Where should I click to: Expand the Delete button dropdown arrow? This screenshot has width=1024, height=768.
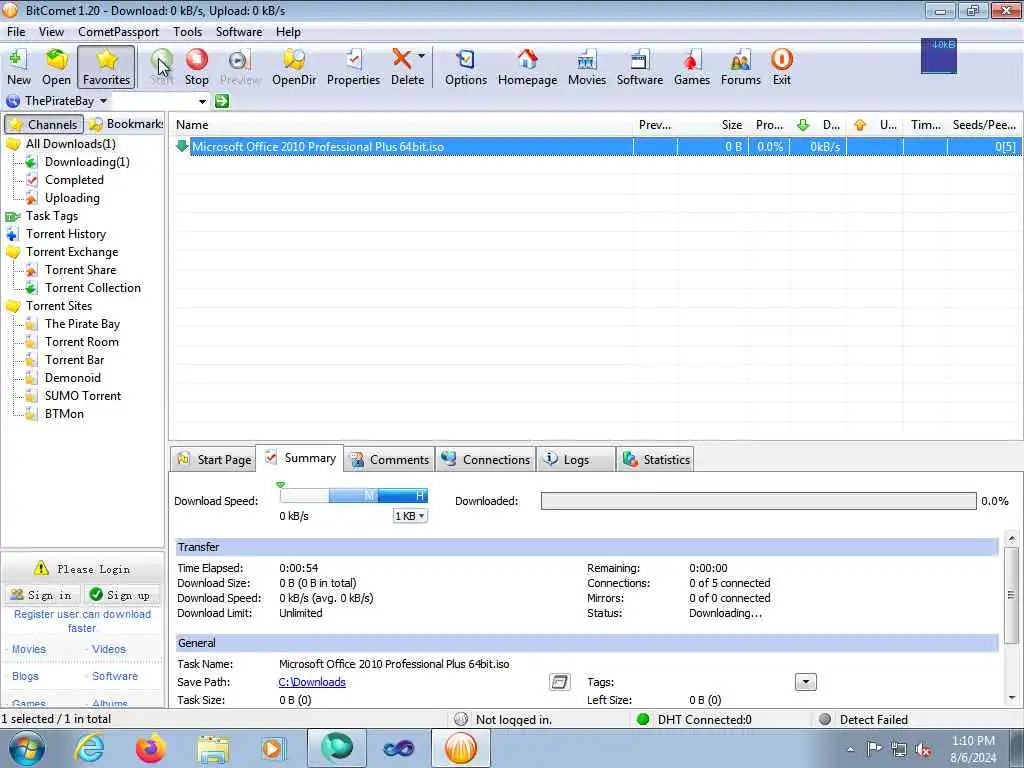(x=422, y=57)
